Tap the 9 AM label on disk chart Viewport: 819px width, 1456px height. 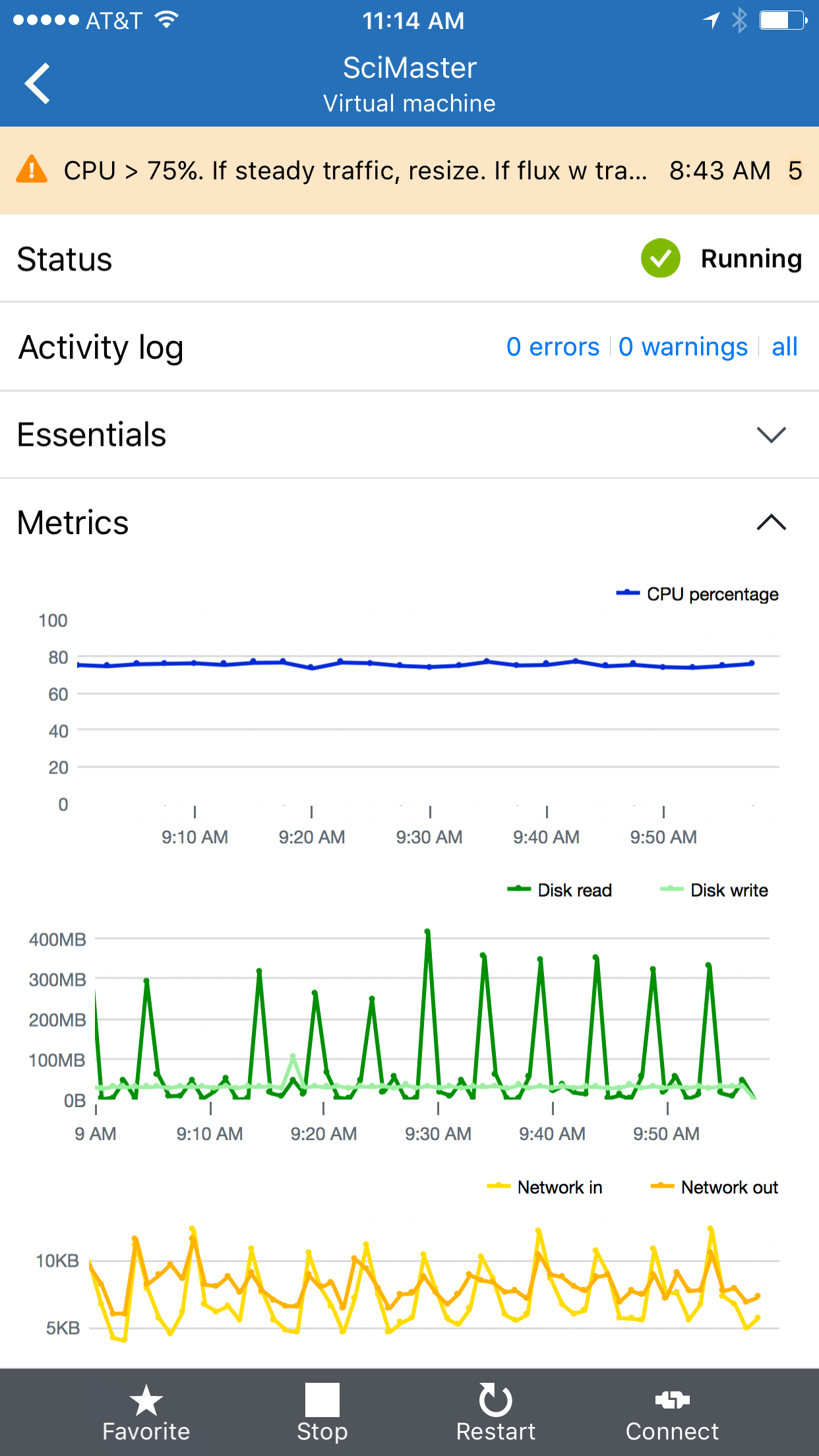click(x=96, y=1134)
